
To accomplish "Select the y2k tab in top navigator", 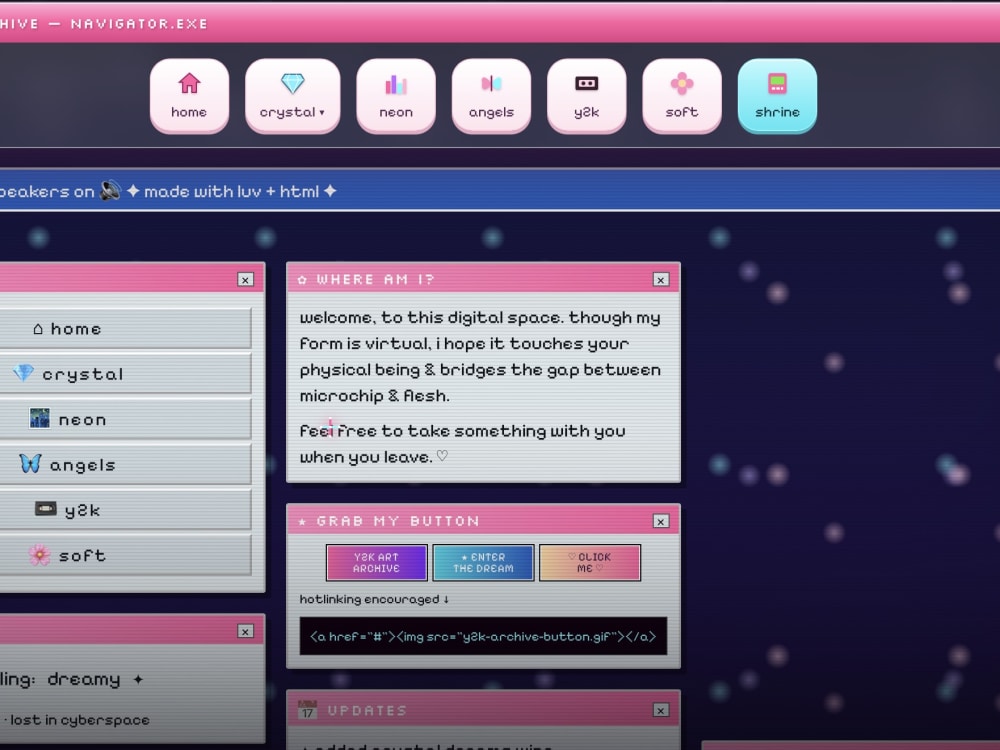I will tap(586, 96).
